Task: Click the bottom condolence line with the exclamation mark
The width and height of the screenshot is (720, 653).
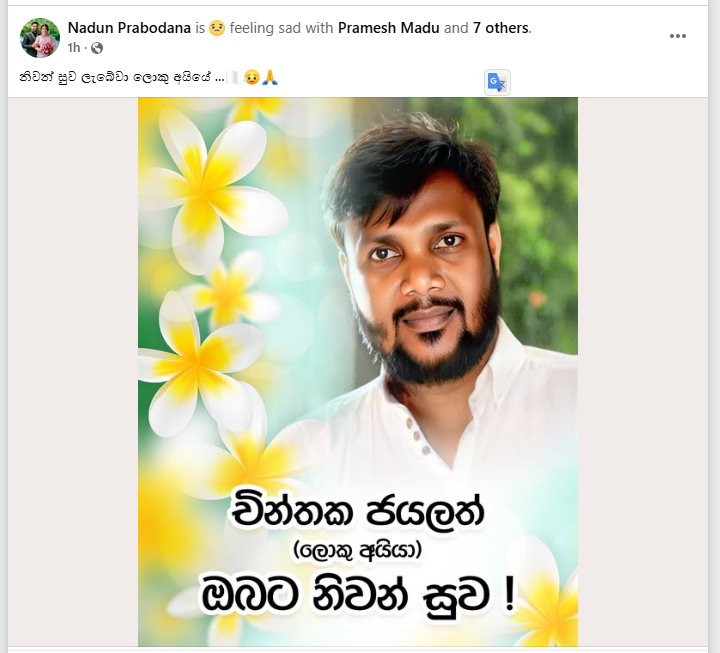Action: [360, 596]
